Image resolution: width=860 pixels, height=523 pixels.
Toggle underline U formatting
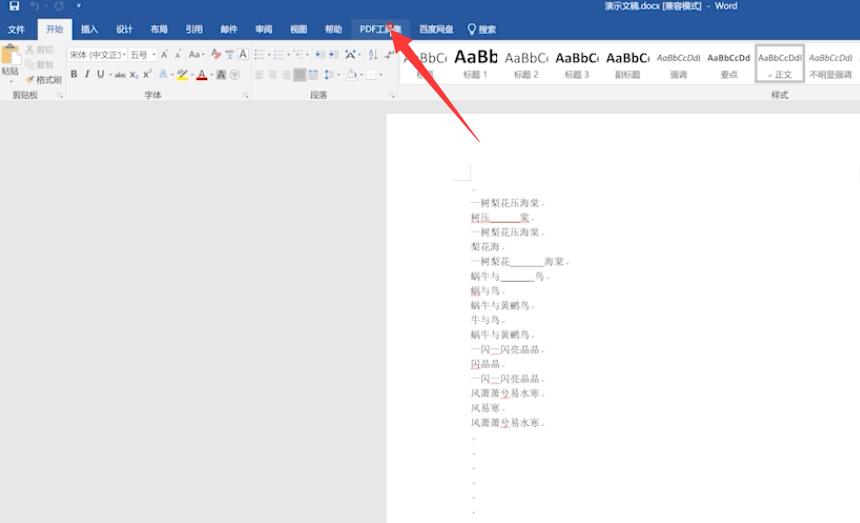(100, 74)
